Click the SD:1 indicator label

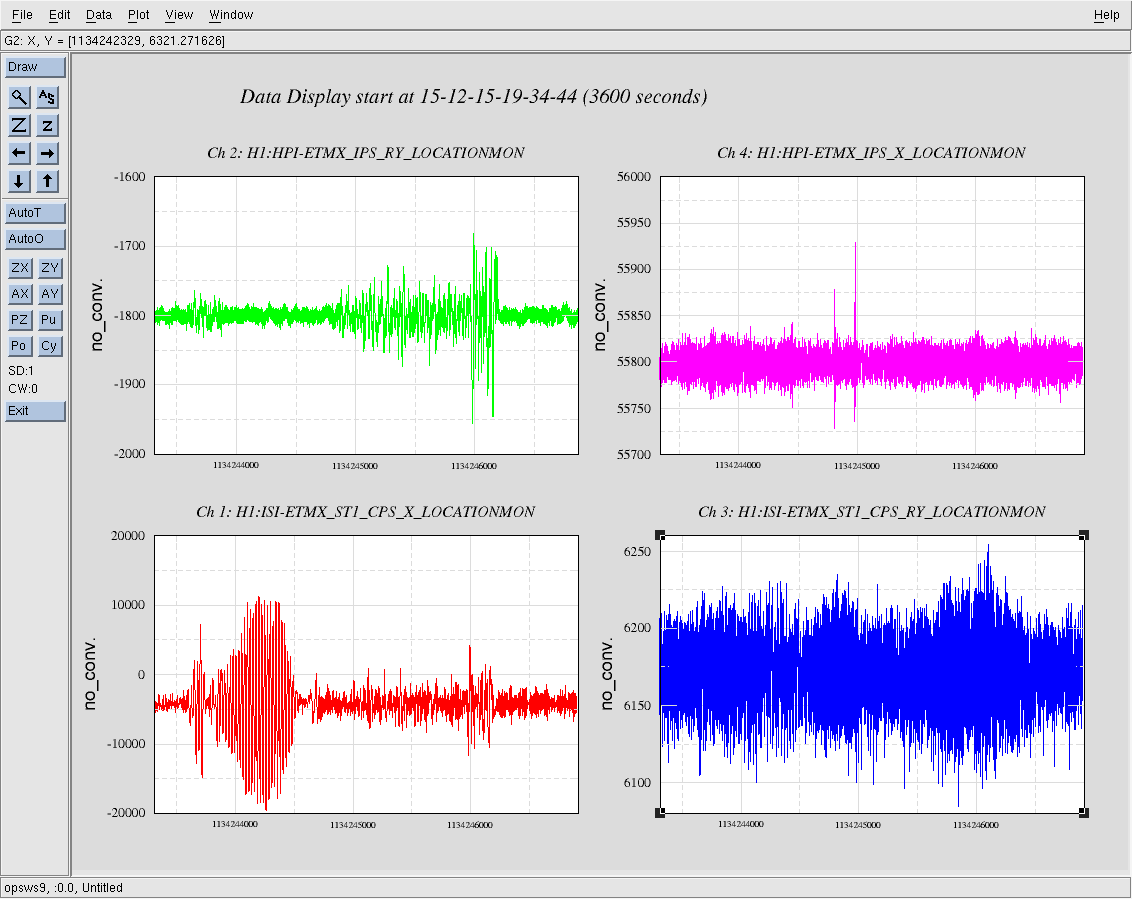coord(21,371)
